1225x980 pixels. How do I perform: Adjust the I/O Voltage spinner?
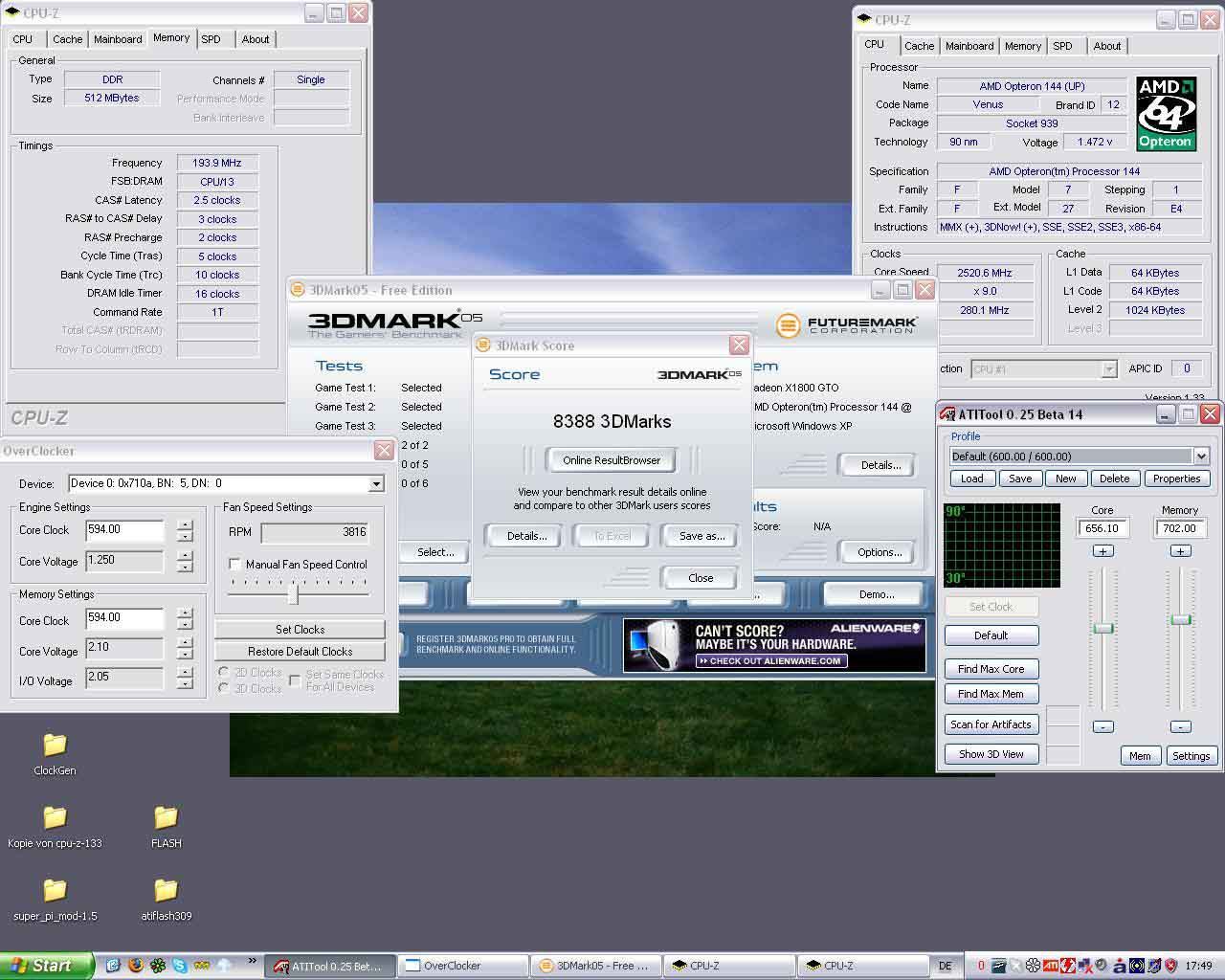point(185,679)
